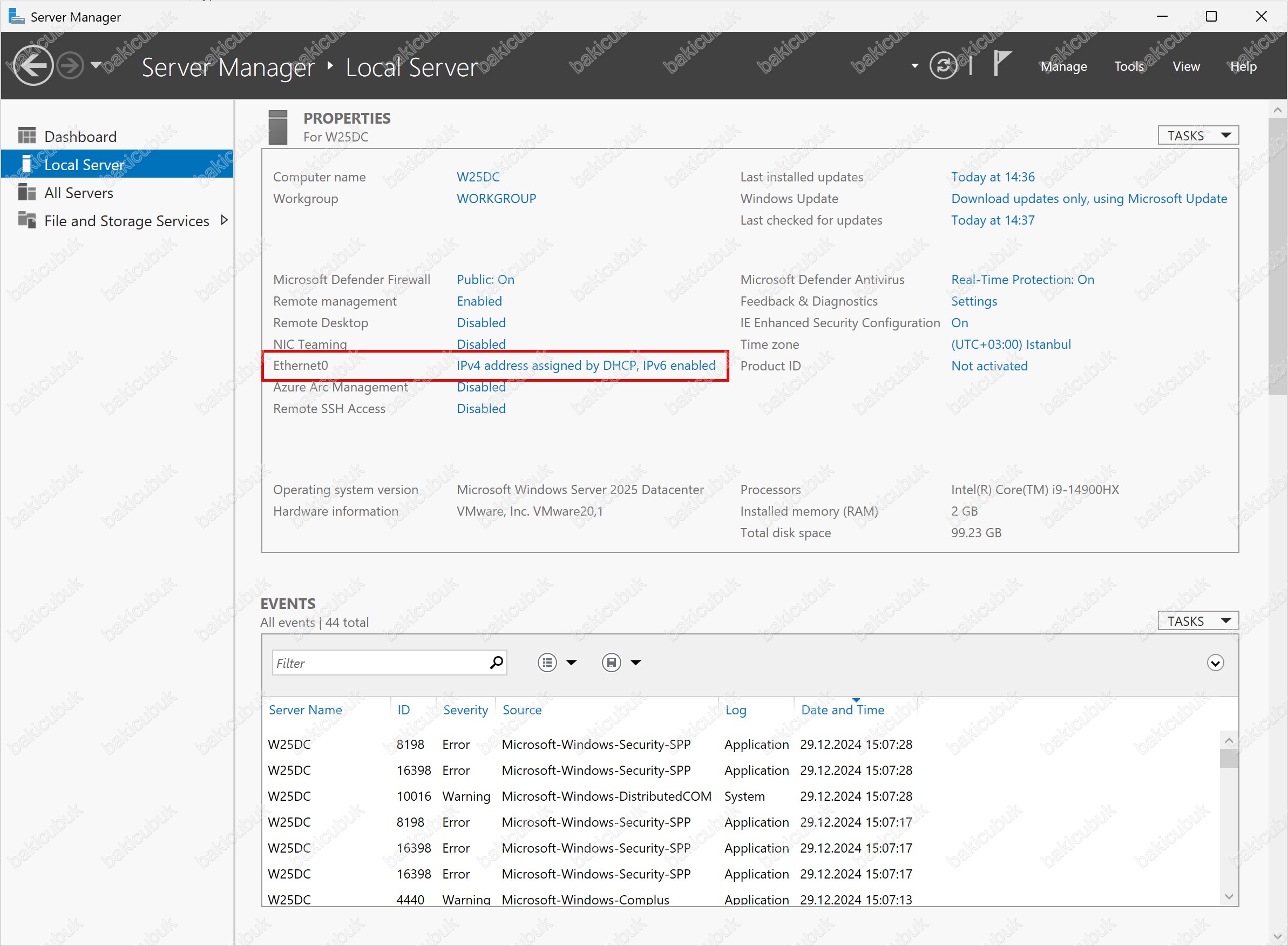Expand the events filter chevron button

coord(1215,663)
